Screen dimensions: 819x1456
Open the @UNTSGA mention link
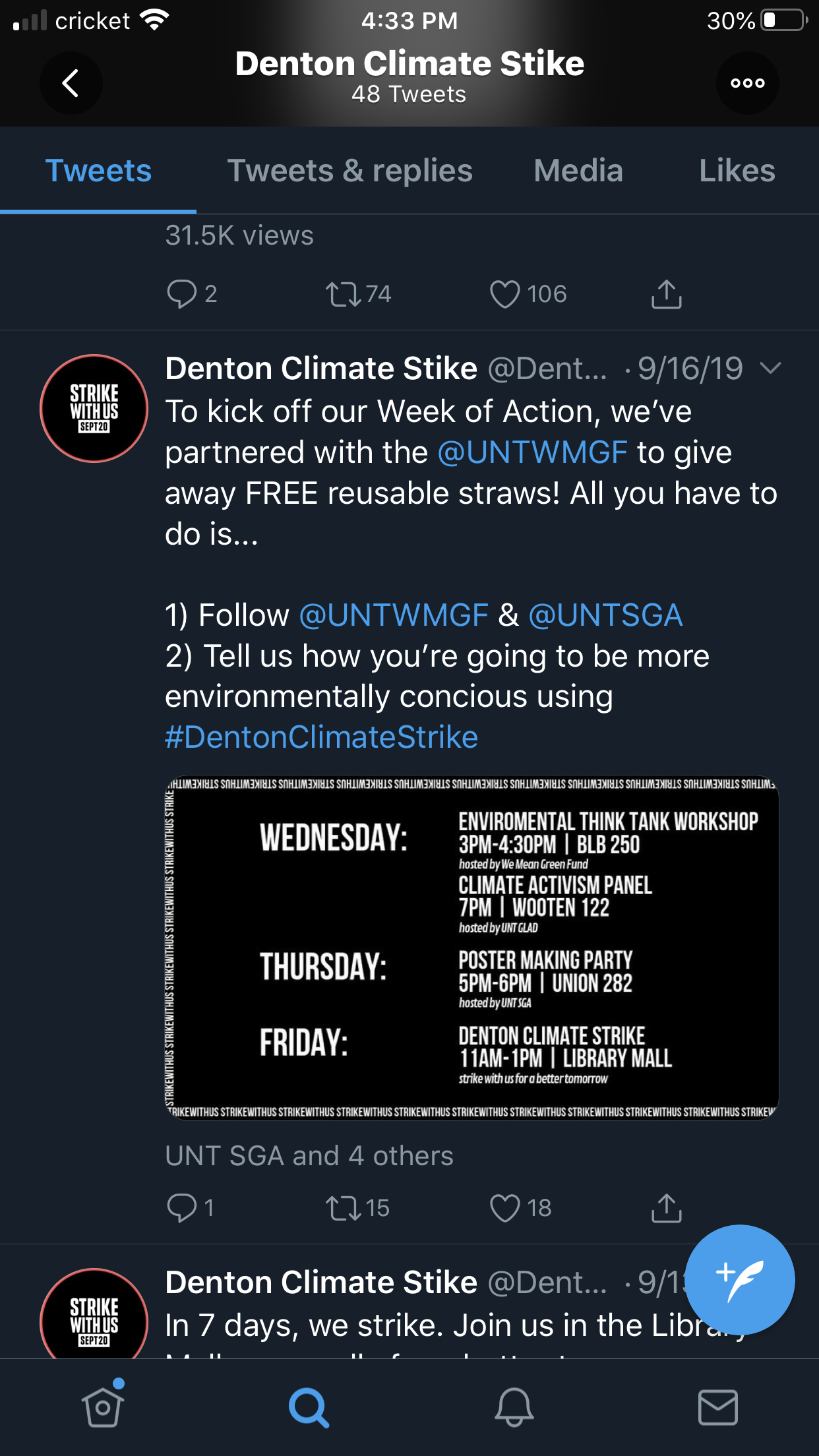tap(605, 615)
